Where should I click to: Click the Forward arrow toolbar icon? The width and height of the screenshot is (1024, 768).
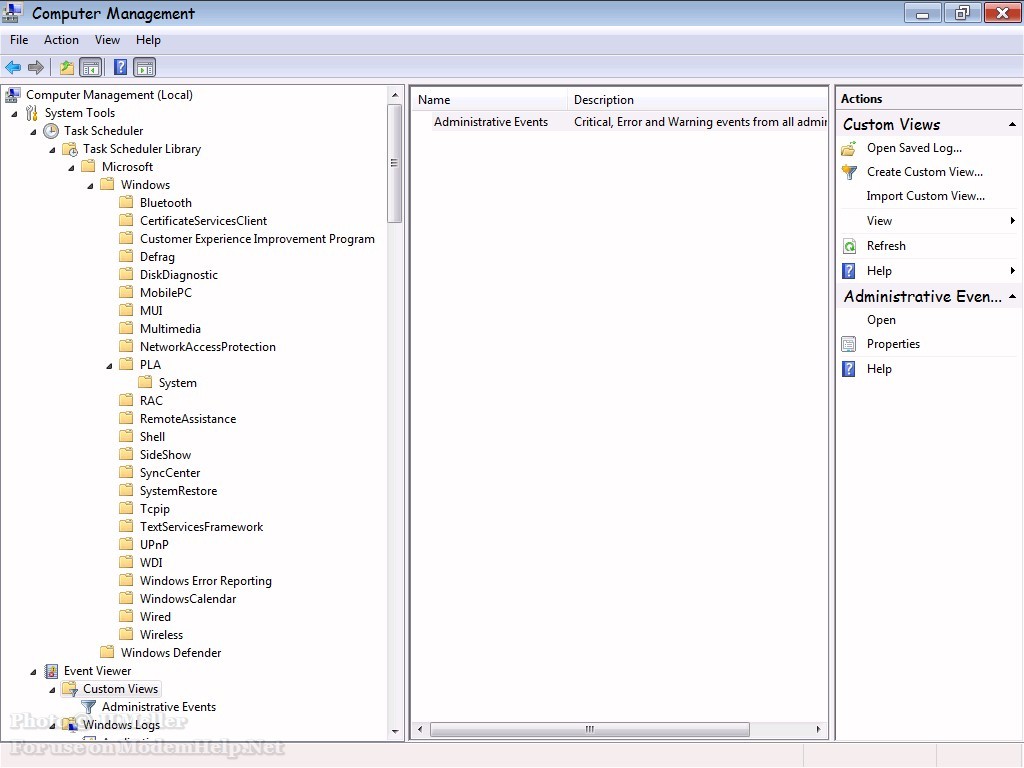(36, 67)
